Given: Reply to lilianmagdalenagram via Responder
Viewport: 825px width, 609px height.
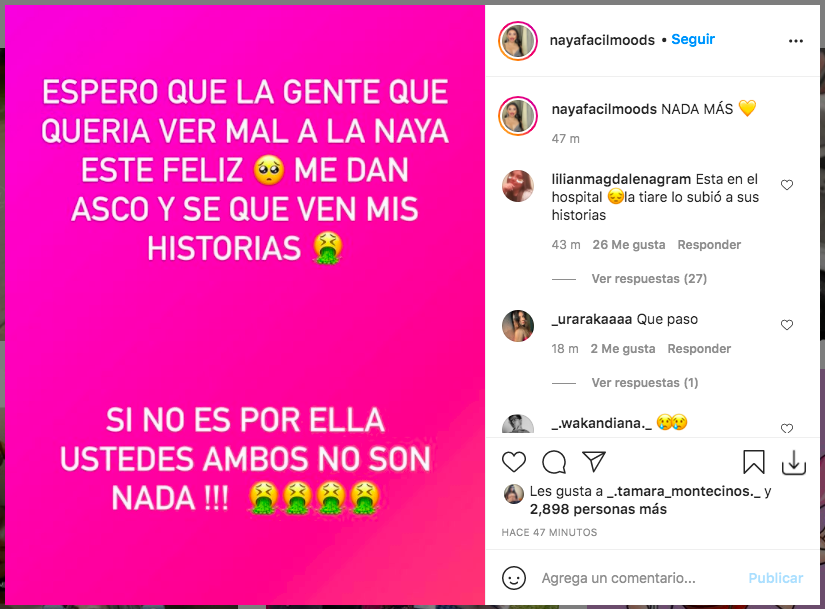Looking at the screenshot, I should (x=709, y=245).
